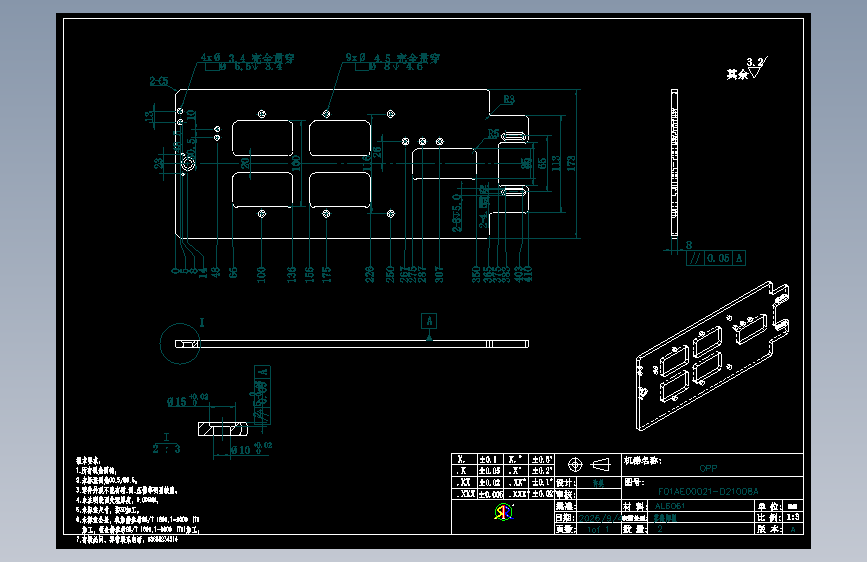867x562 pixels.
Task: Select the 其余 surface finish note
Action: (737, 74)
